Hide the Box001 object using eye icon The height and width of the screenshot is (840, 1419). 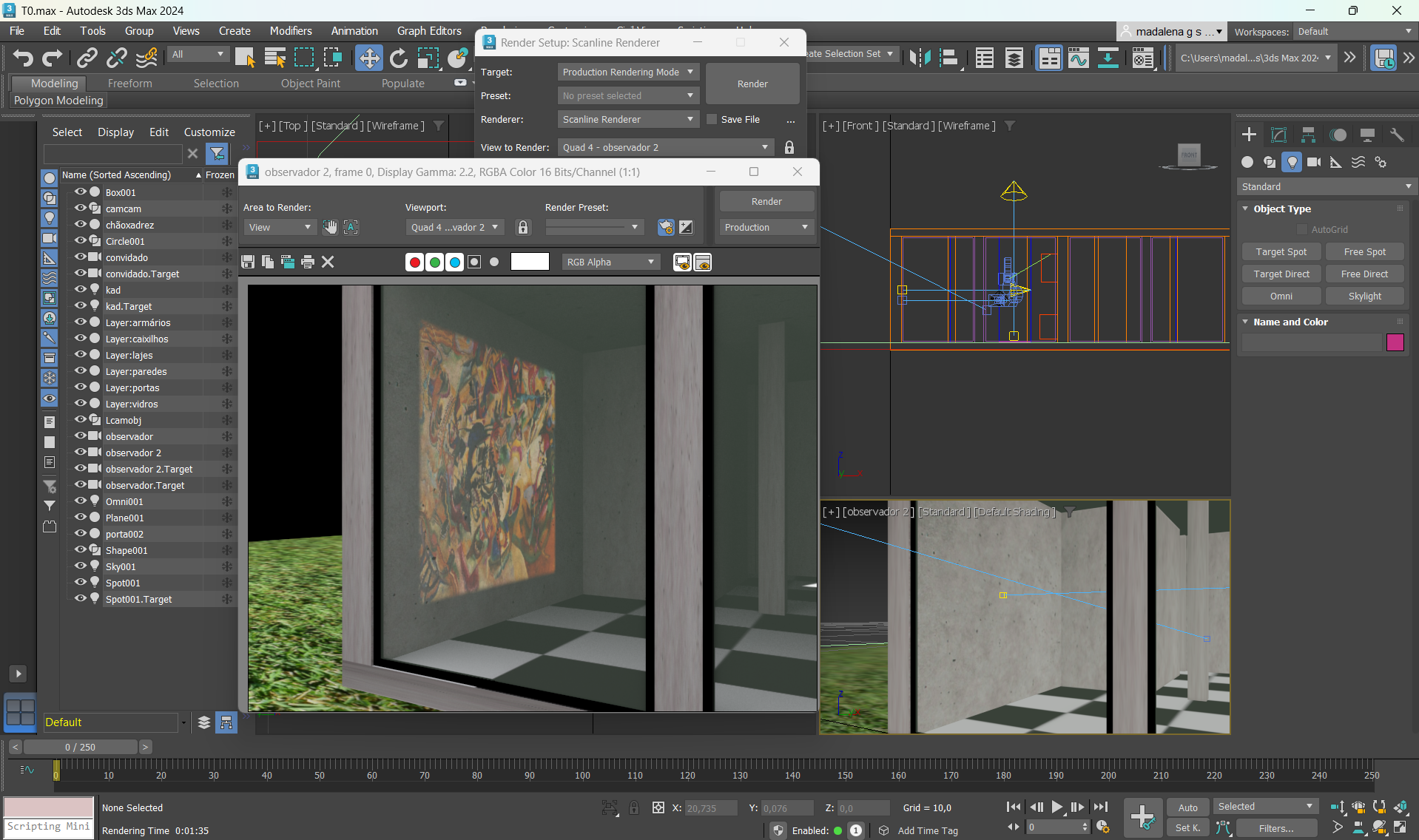(x=80, y=192)
